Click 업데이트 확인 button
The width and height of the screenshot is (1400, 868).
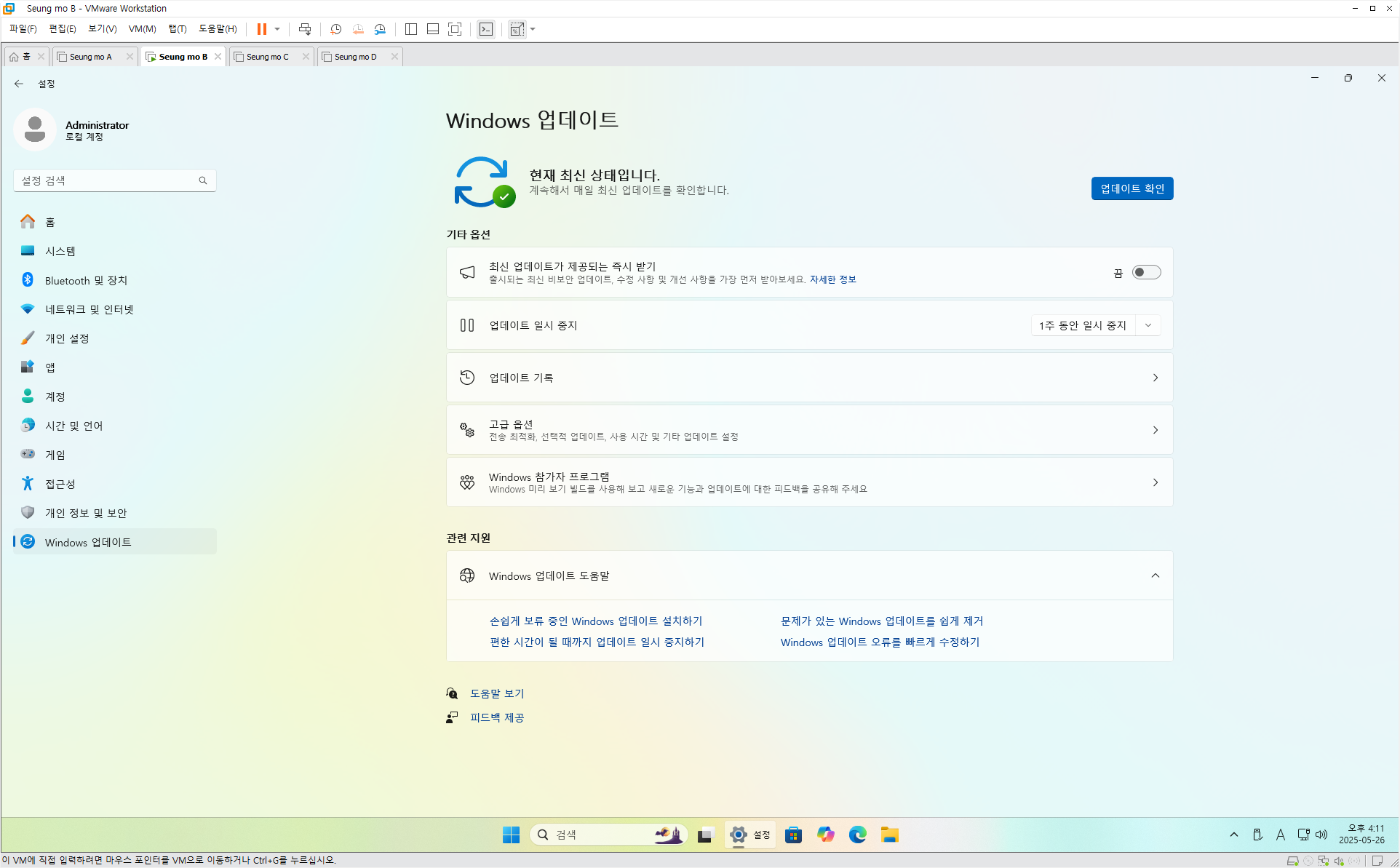click(x=1131, y=188)
